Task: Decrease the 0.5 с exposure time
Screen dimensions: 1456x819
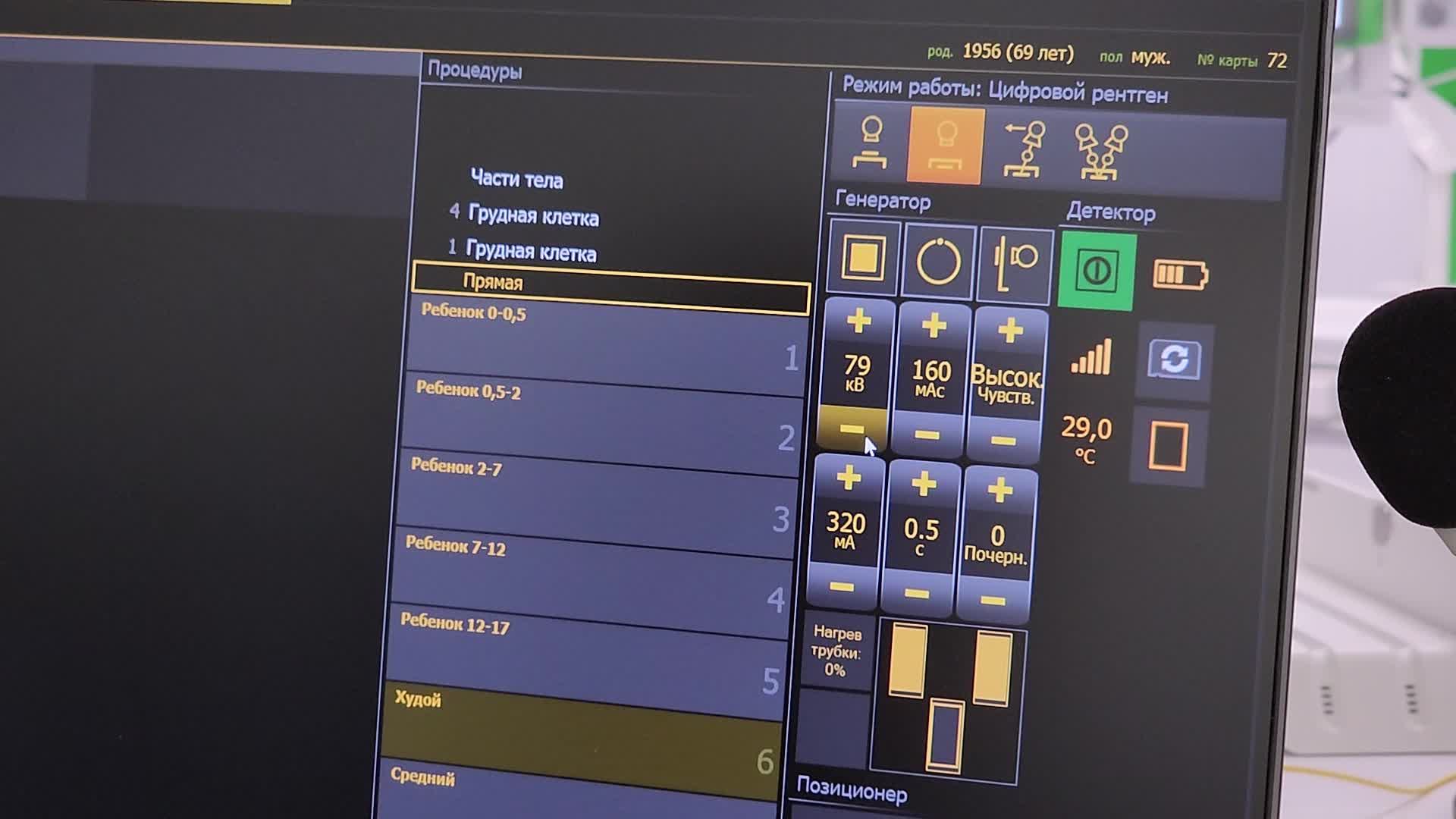Action: coord(916,594)
